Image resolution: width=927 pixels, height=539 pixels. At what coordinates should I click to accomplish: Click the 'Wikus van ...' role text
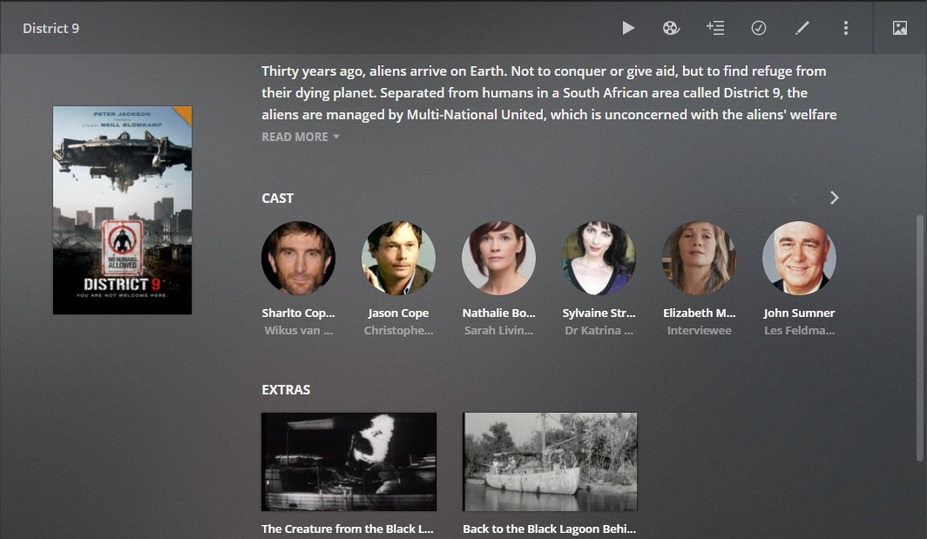coord(299,330)
